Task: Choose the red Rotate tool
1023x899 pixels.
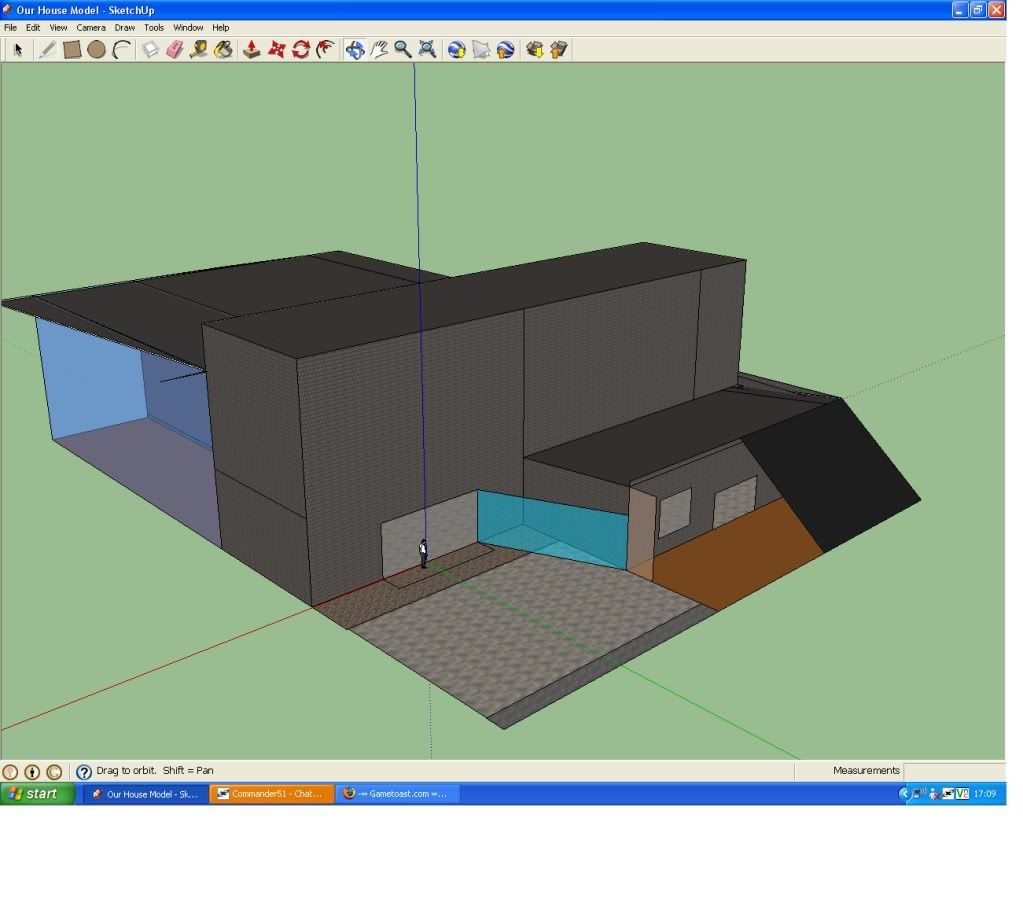Action: (x=301, y=50)
